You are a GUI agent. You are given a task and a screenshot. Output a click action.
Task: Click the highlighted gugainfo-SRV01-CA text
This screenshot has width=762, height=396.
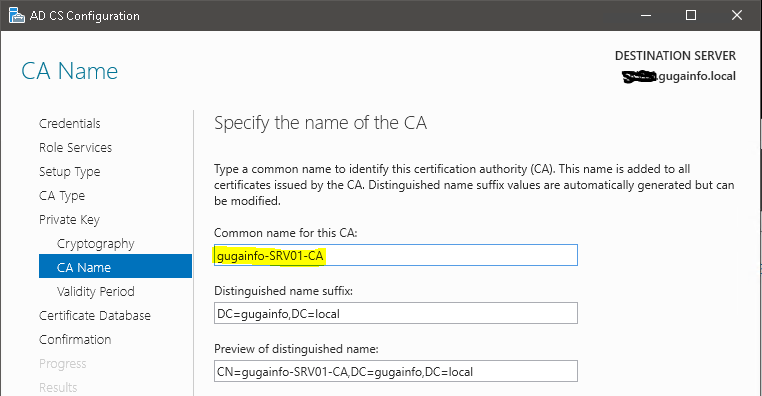(270, 256)
